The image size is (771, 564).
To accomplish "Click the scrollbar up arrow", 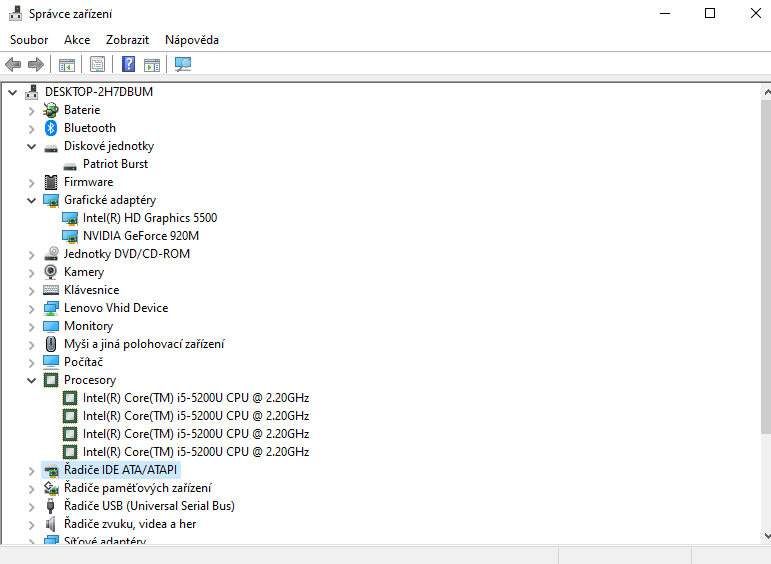I will [x=767, y=92].
